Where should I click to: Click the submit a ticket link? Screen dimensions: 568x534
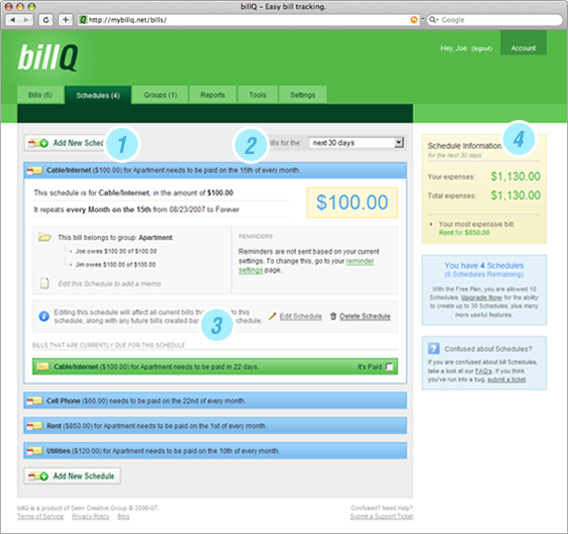click(x=506, y=379)
